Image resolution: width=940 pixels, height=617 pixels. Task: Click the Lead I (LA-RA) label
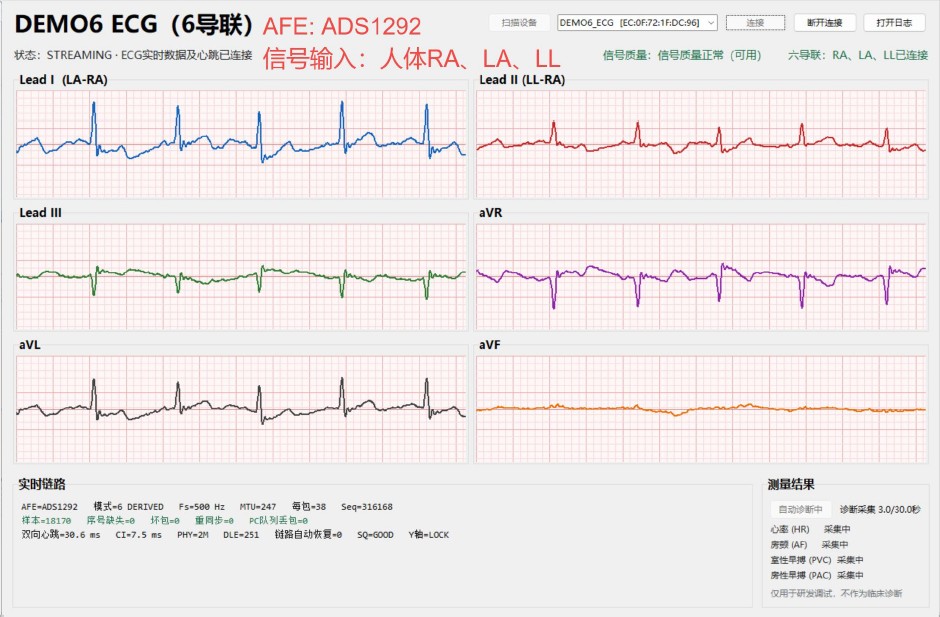coord(63,80)
